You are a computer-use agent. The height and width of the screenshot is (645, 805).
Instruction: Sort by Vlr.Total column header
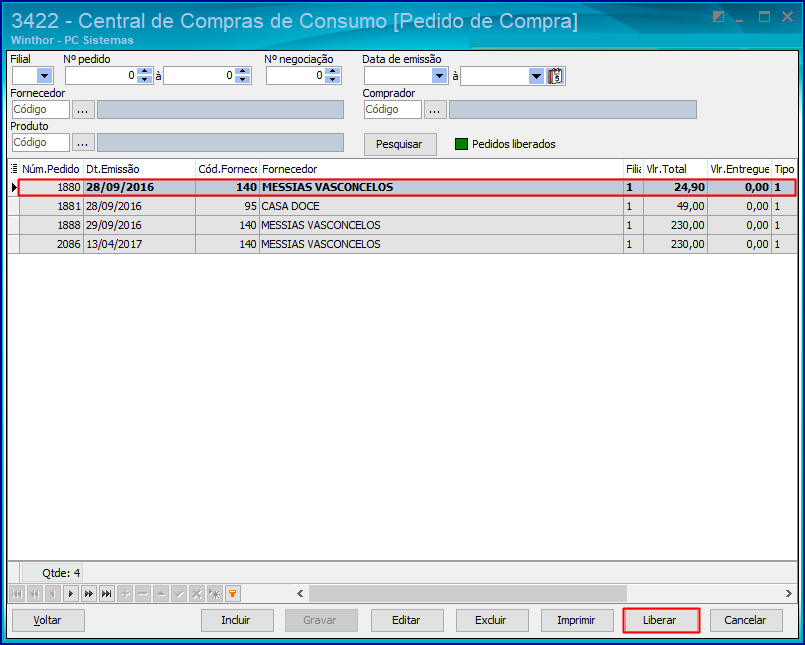675,169
